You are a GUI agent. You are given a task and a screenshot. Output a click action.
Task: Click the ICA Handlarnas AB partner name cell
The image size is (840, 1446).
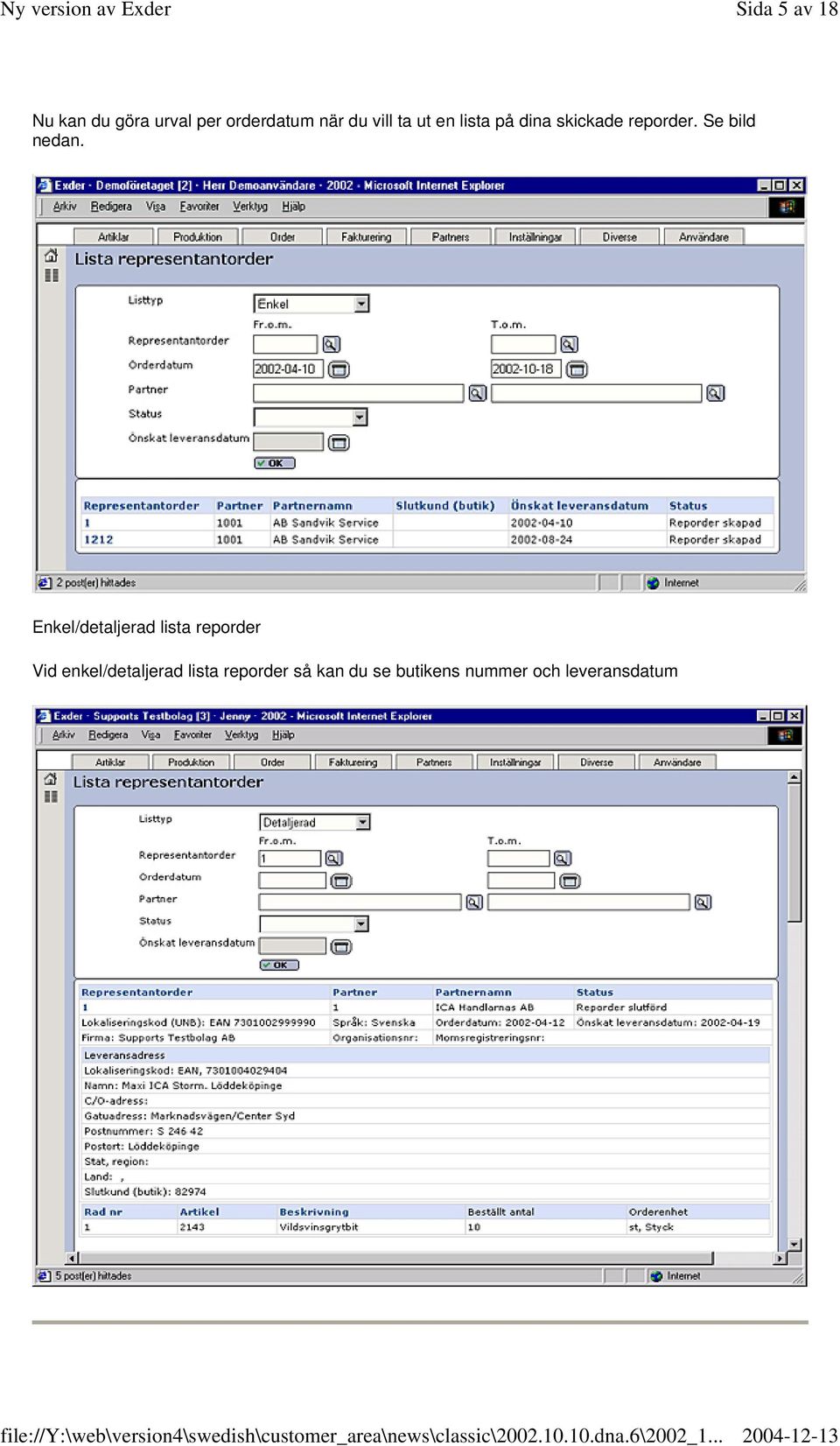pos(485,1007)
